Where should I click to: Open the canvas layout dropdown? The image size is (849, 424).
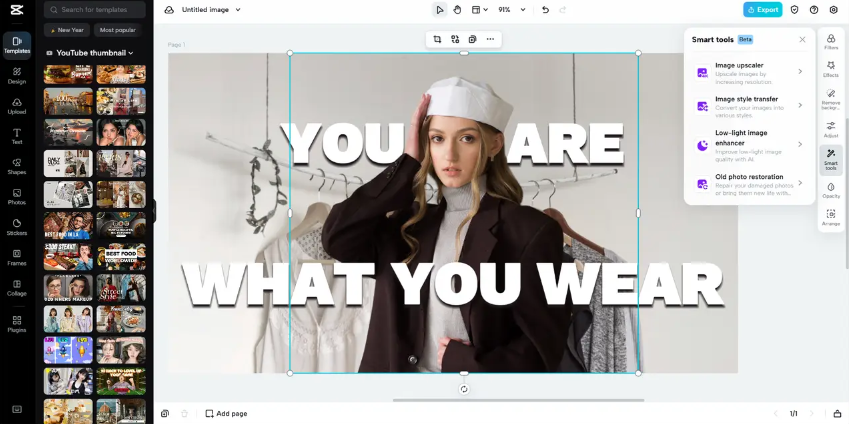coord(479,10)
